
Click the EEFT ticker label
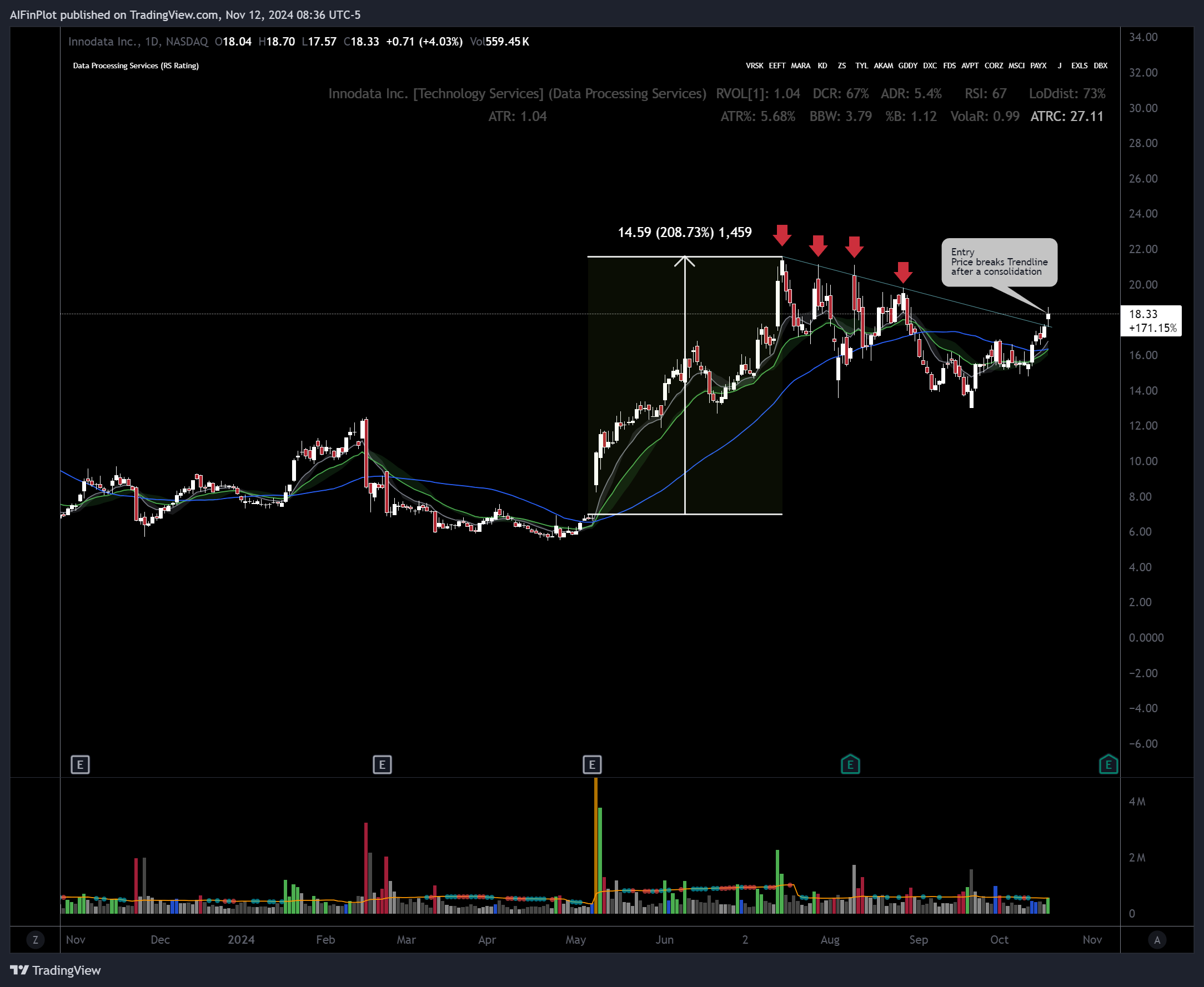[777, 66]
